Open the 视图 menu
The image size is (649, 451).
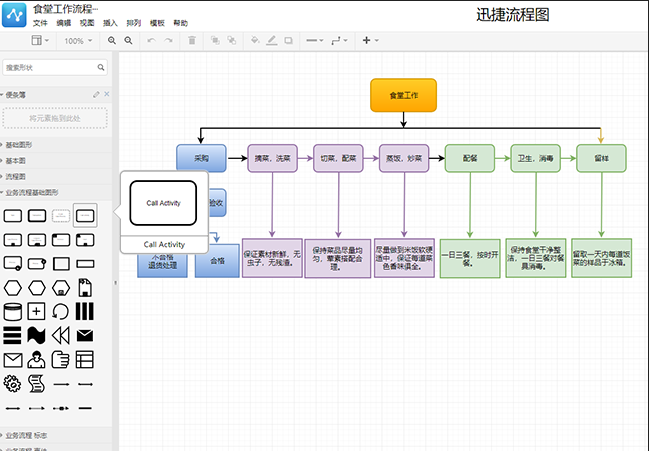(87, 23)
